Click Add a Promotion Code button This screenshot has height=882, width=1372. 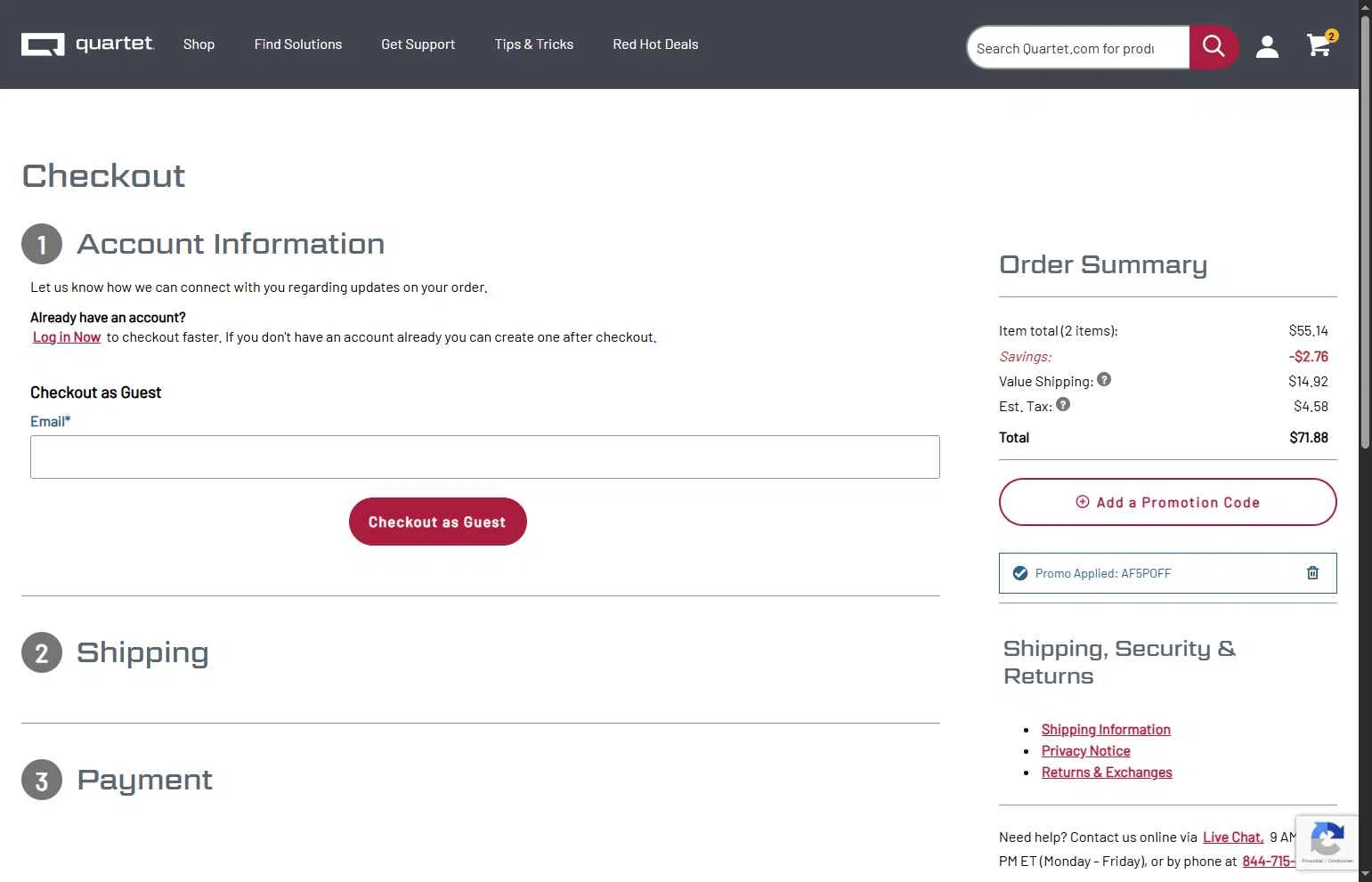1168,502
